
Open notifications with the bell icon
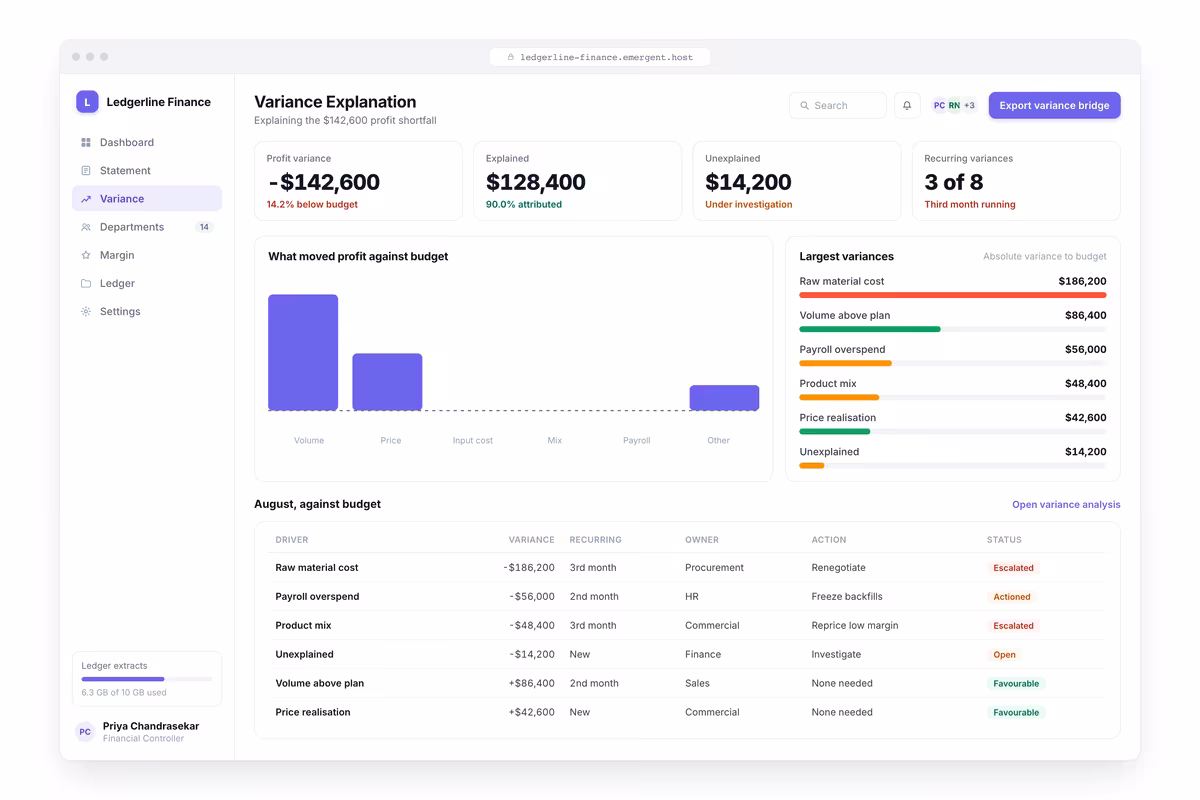(907, 105)
